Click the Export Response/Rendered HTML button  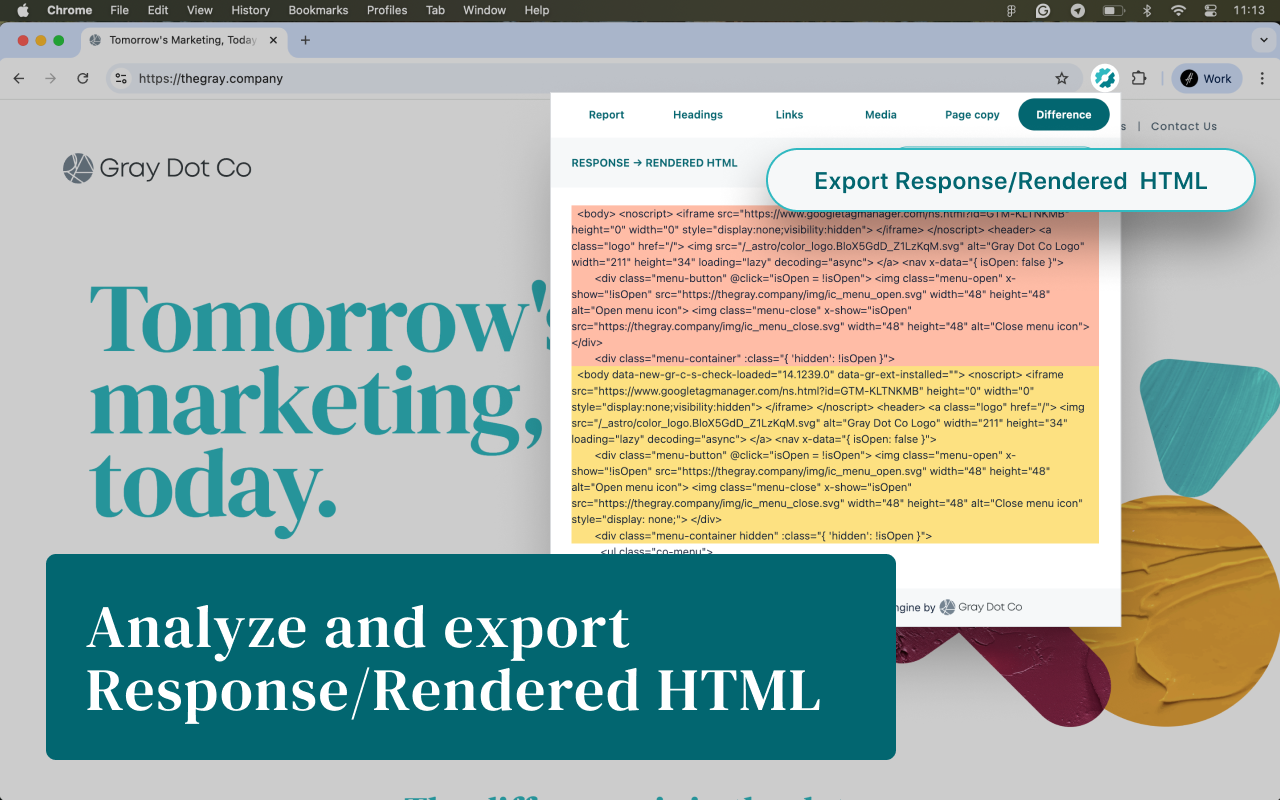click(x=1010, y=181)
